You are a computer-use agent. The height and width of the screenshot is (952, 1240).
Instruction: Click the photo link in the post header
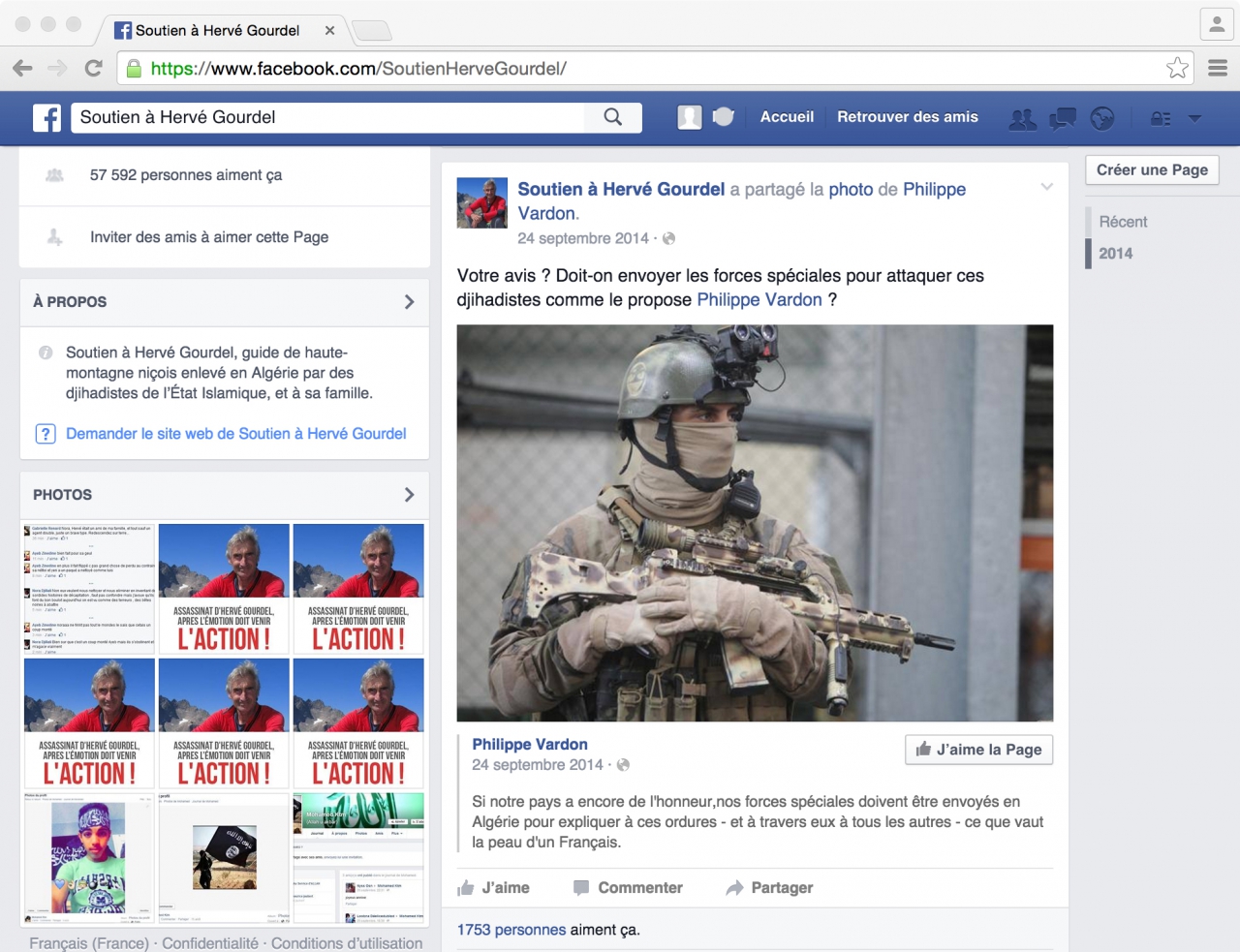[851, 190]
